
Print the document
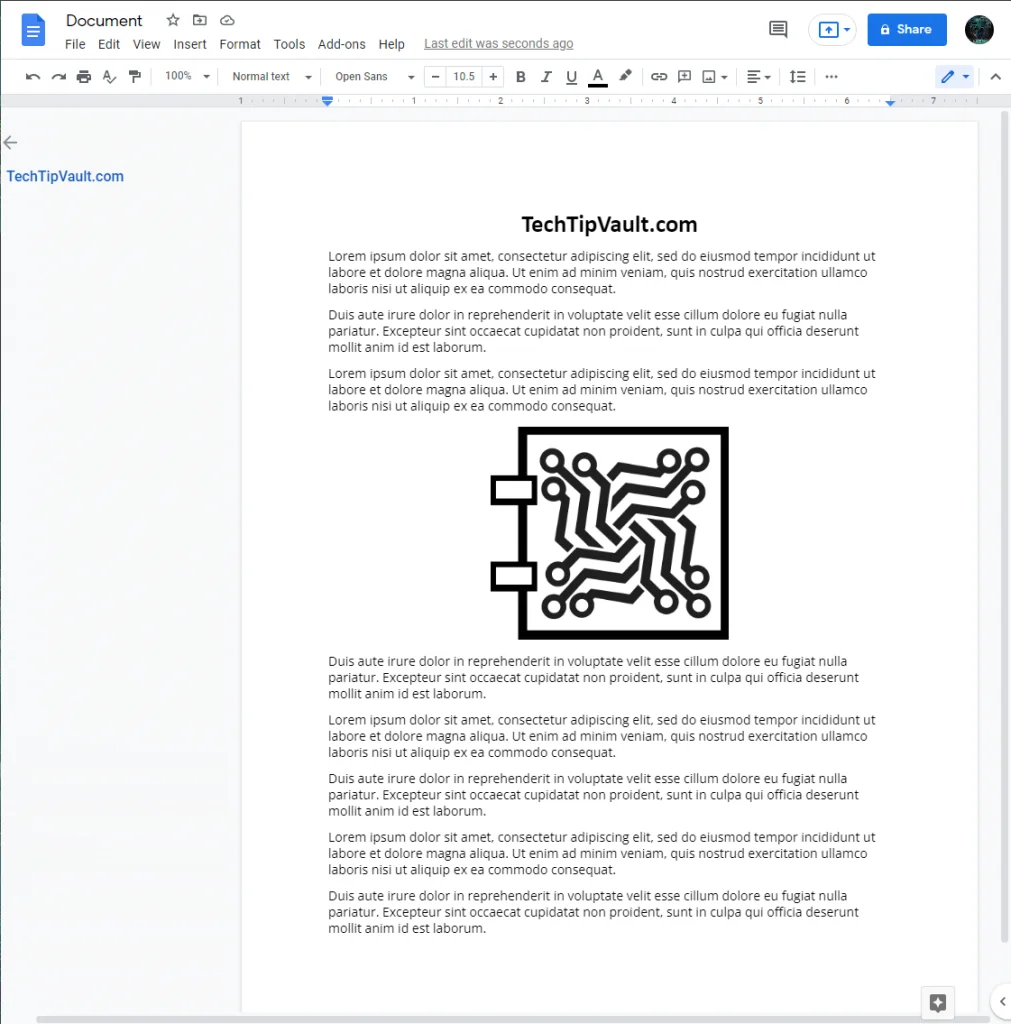click(x=84, y=77)
